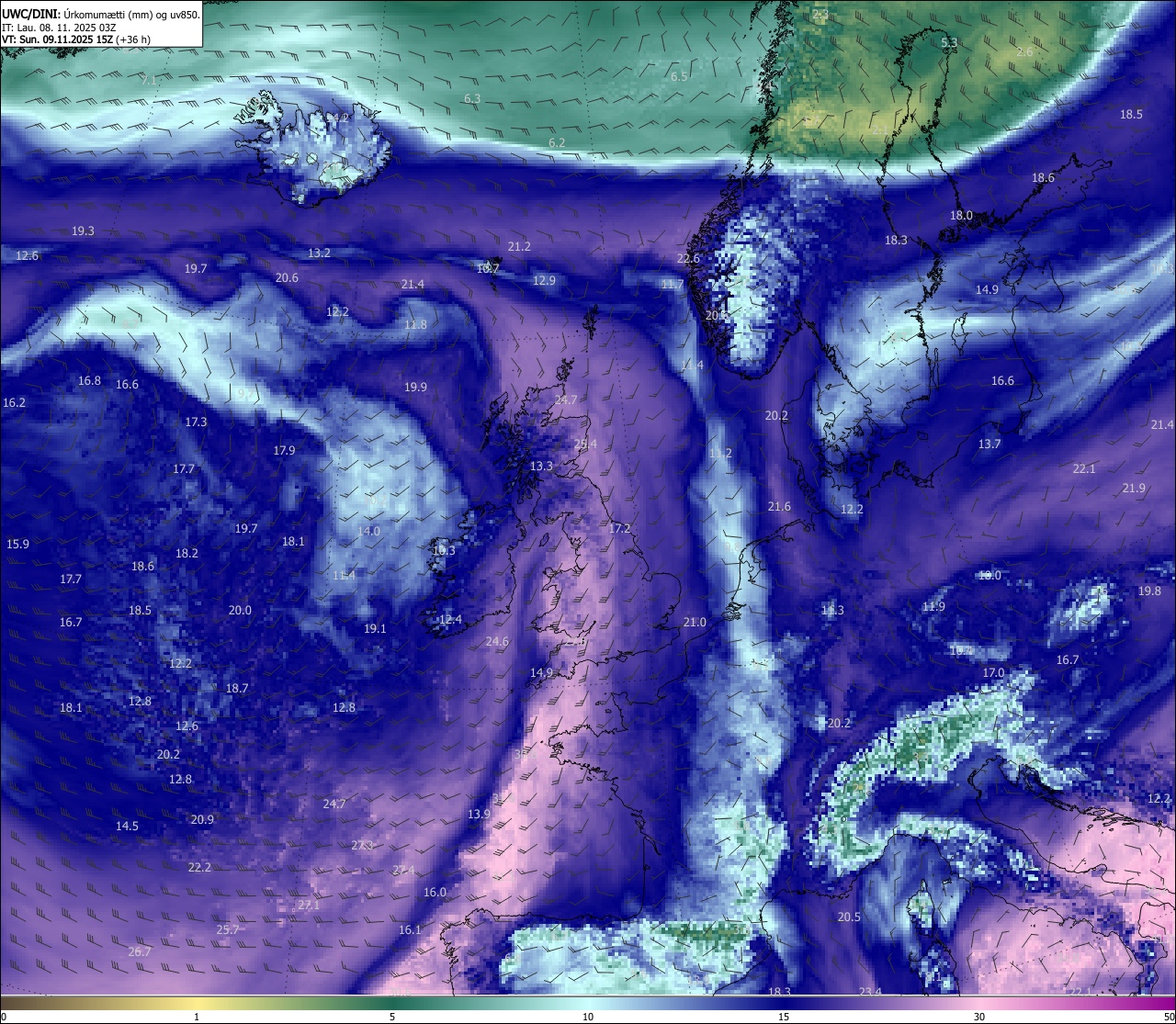Select the 21.6 map value
Image resolution: width=1176 pixels, height=1024 pixels.
[779, 507]
